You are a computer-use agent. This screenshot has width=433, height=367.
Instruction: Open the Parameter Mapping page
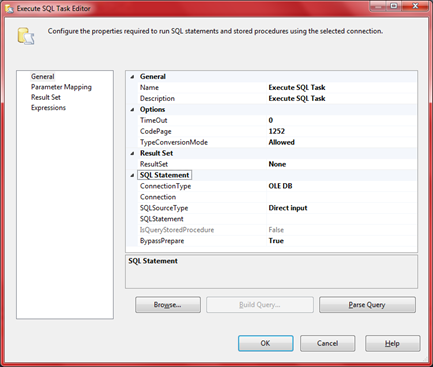[x=61, y=87]
